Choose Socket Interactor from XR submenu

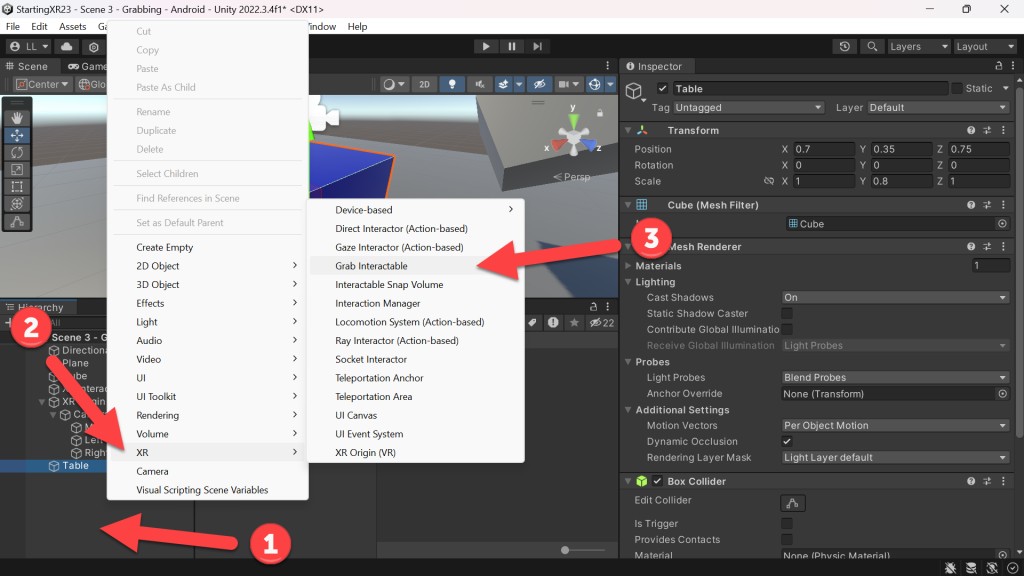pyautogui.click(x=416, y=359)
